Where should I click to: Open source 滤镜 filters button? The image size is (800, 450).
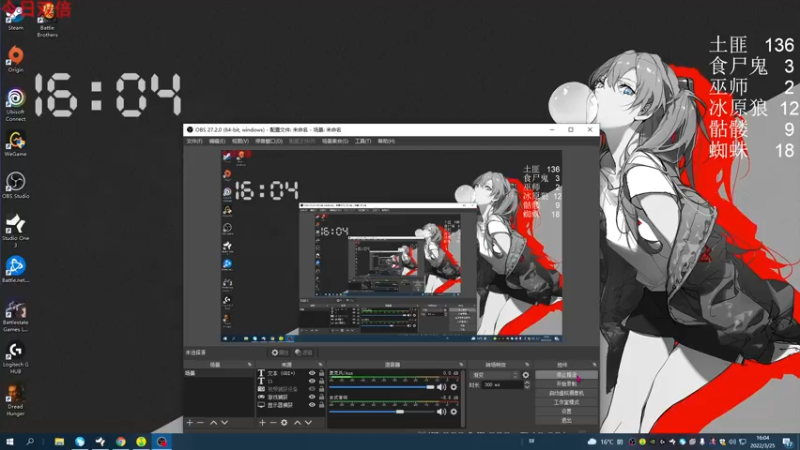coord(304,353)
